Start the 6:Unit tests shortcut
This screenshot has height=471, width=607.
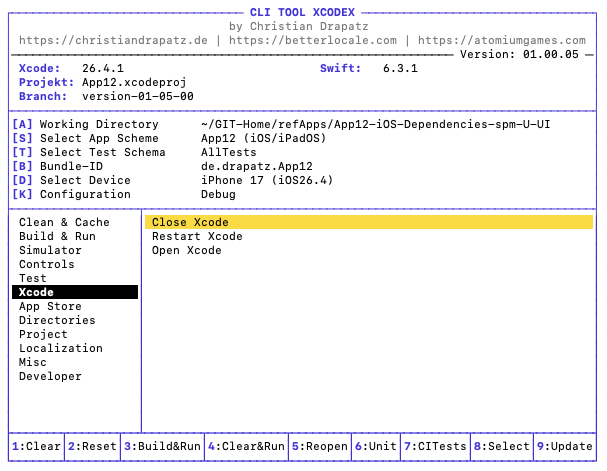(376, 446)
